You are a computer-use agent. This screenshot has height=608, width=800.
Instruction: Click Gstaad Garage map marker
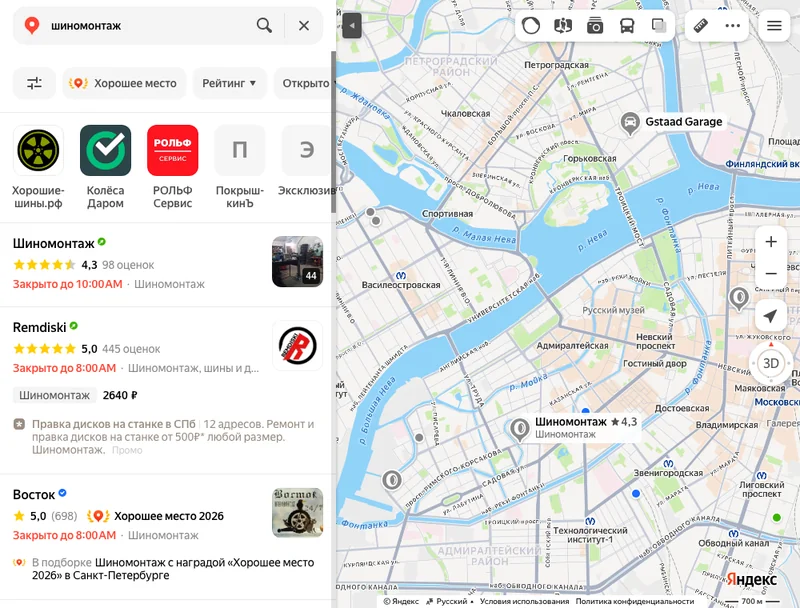630,123
